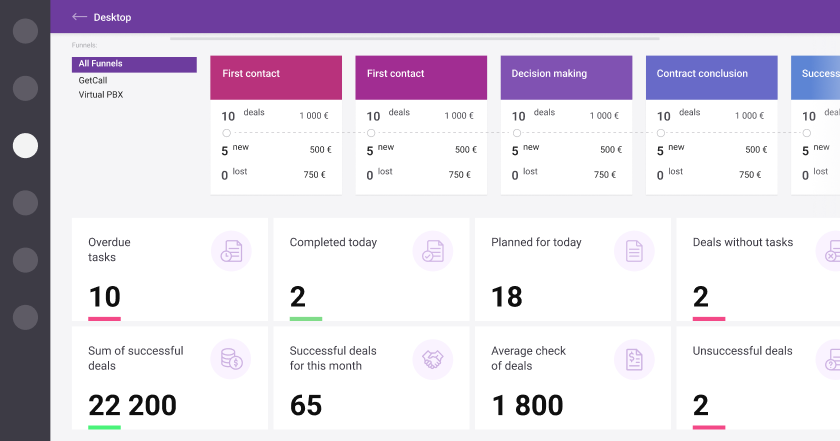The image size is (840, 441).
Task: Click the back arrow beside Desktop
Action: 79,17
